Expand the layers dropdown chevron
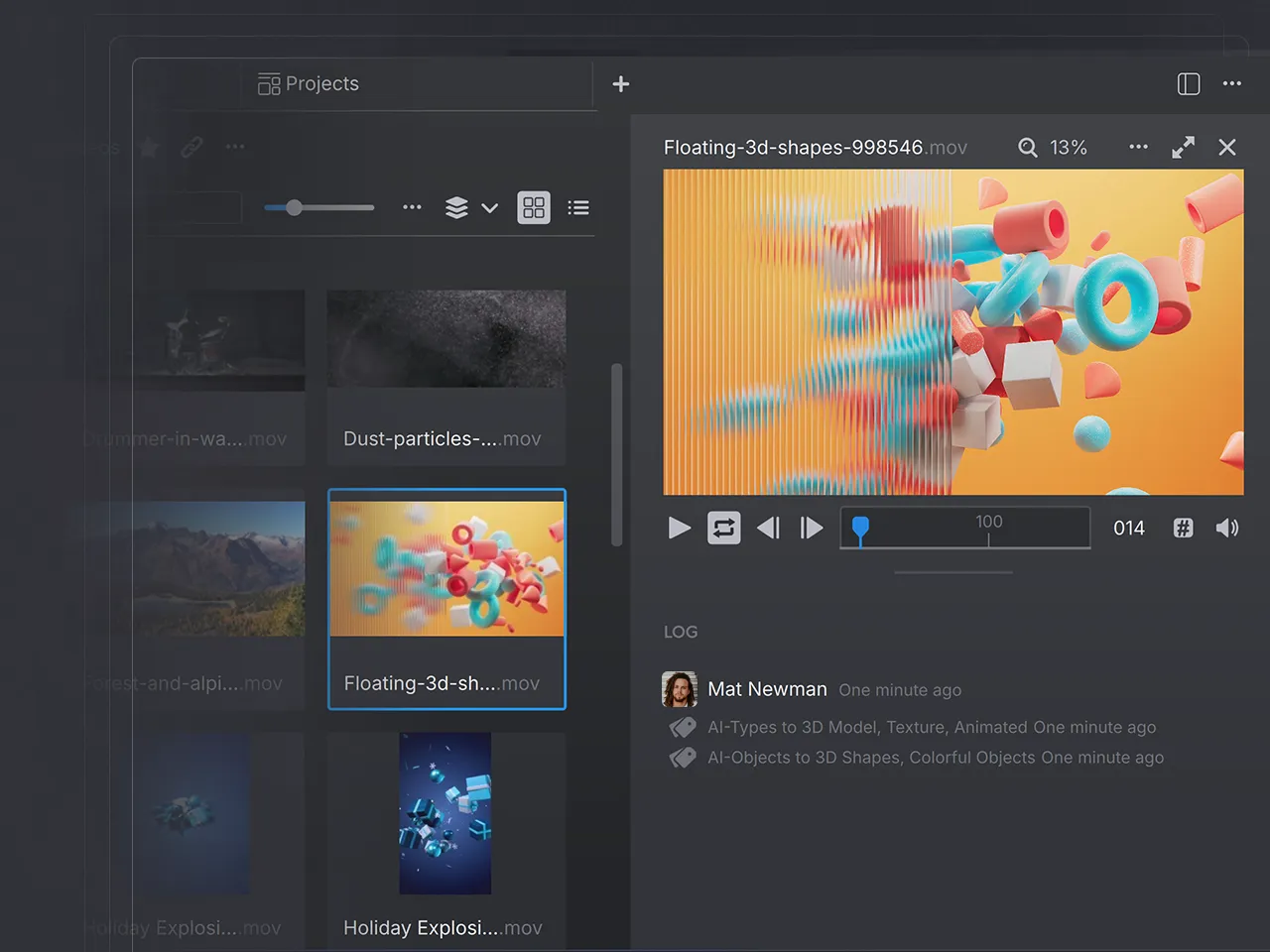This screenshot has width=1270, height=952. (x=490, y=208)
